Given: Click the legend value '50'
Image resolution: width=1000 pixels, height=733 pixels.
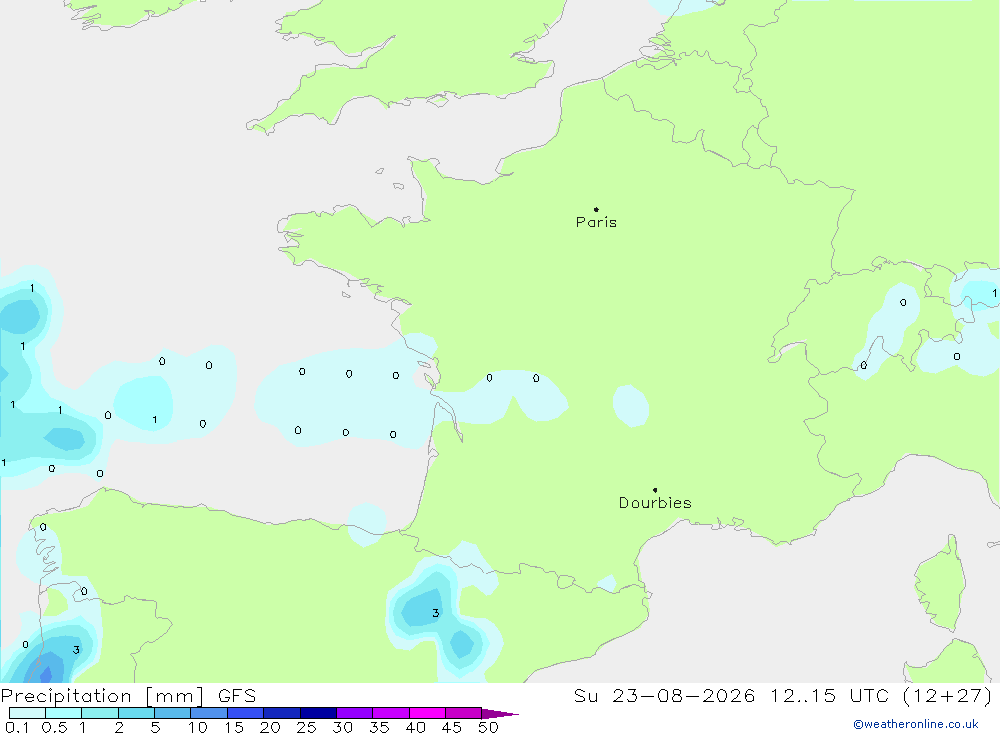Looking at the screenshot, I should click(488, 727).
